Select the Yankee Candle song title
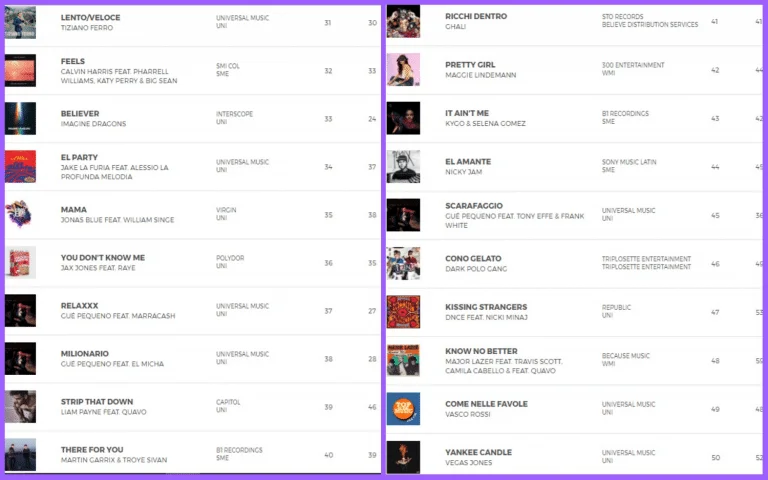 click(x=478, y=452)
